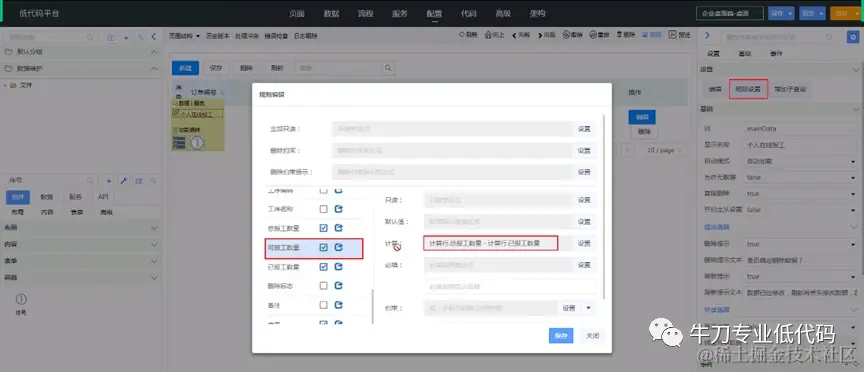This screenshot has height=372, width=864.
Task: Click the 历史版本 toolbar link
Action: (217, 36)
